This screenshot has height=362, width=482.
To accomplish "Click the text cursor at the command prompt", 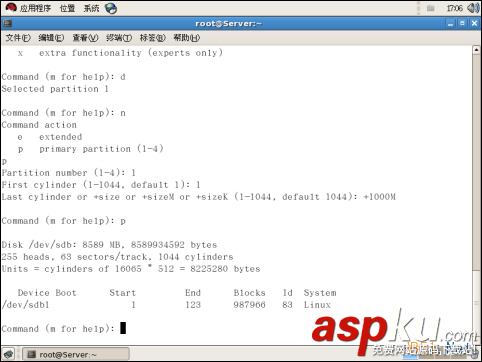I will pyautogui.click(x=123, y=328).
